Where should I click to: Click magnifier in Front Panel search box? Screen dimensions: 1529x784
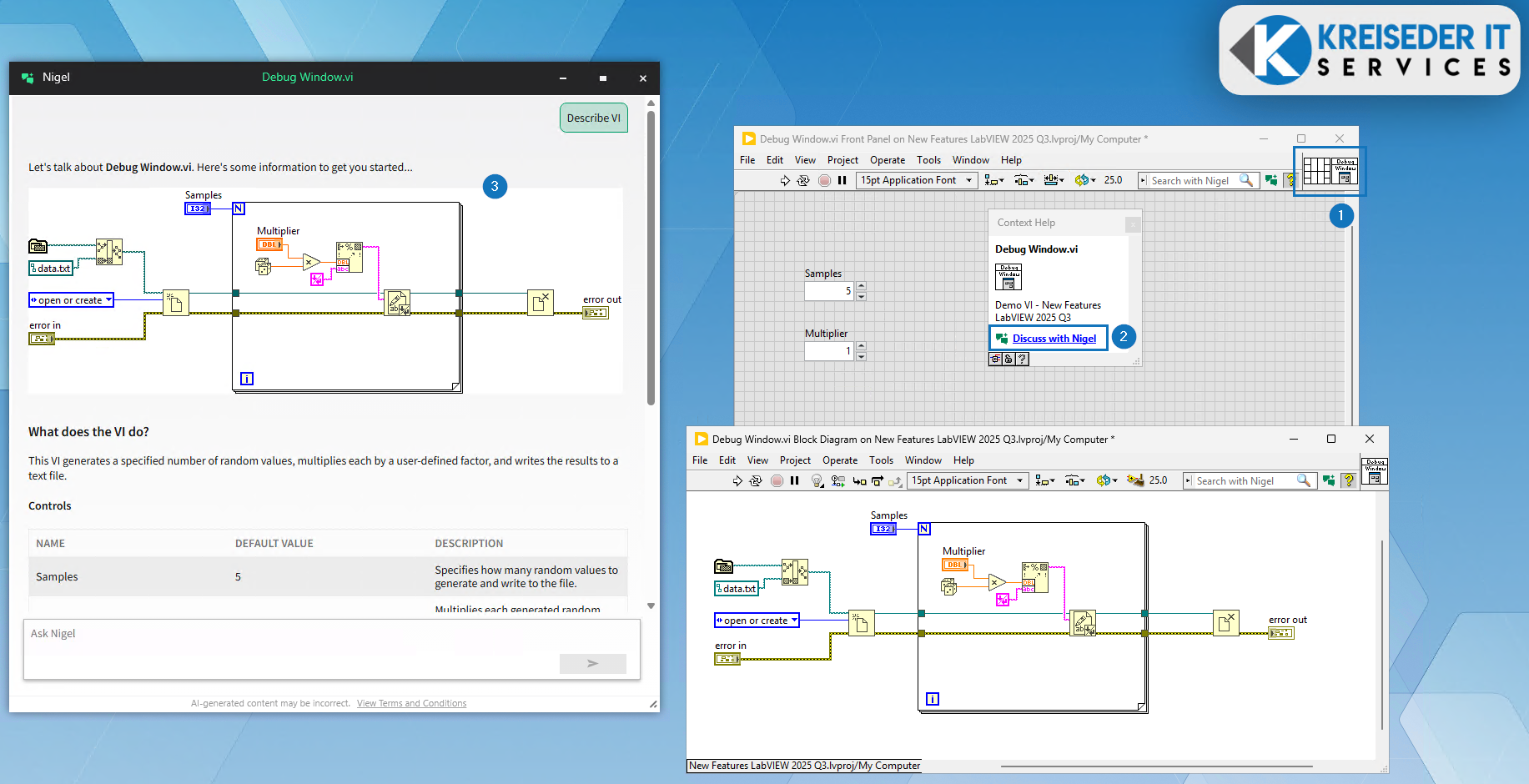[x=1245, y=180]
